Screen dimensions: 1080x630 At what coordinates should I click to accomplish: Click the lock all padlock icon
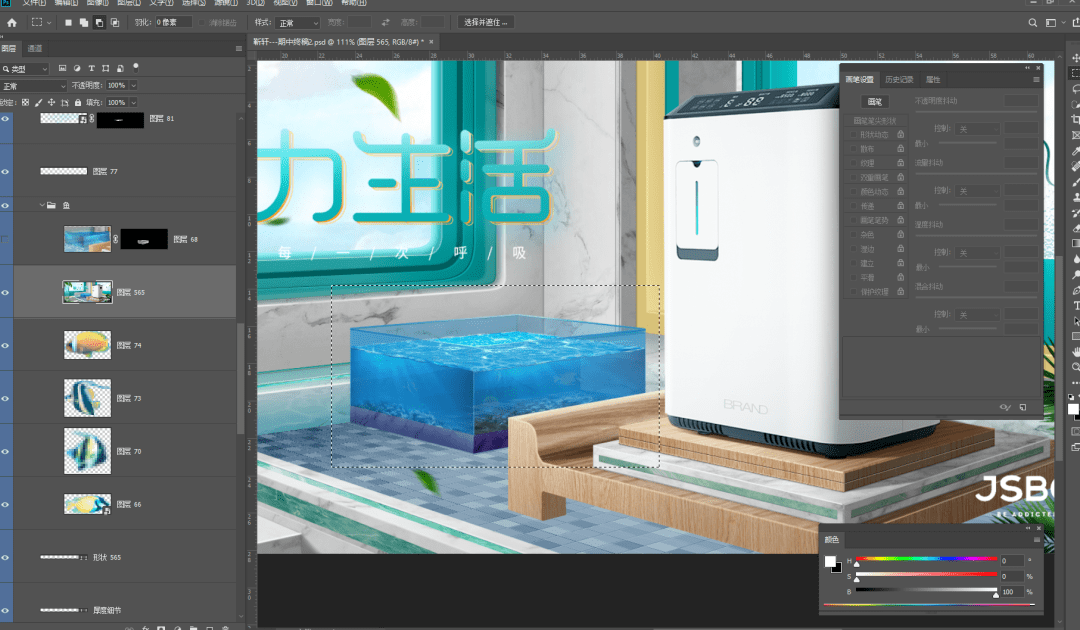pos(78,103)
